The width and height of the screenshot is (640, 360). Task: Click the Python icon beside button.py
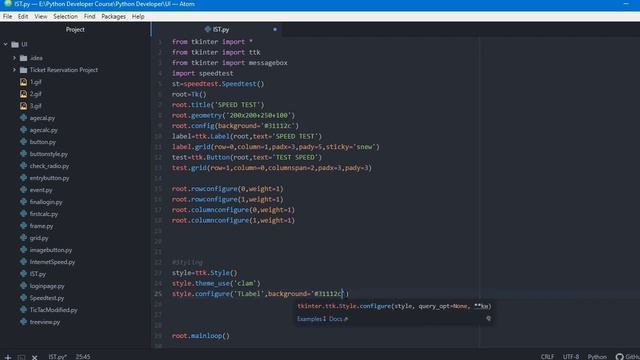tap(23, 142)
